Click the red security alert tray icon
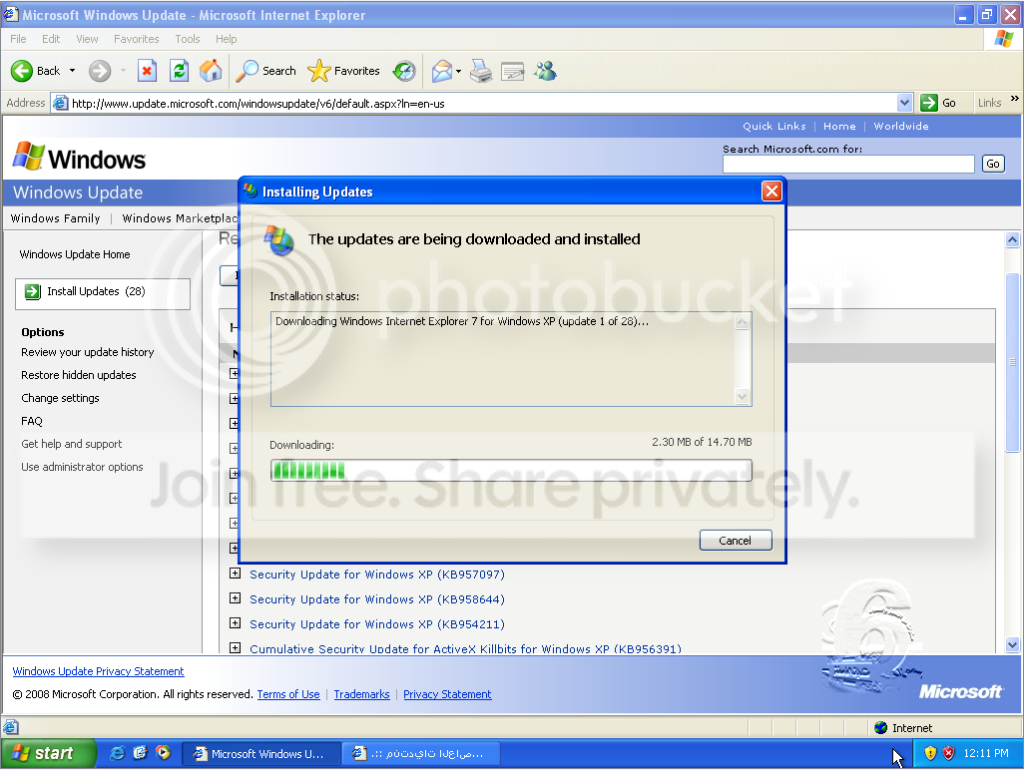The width and height of the screenshot is (1024, 770). pos(948,753)
